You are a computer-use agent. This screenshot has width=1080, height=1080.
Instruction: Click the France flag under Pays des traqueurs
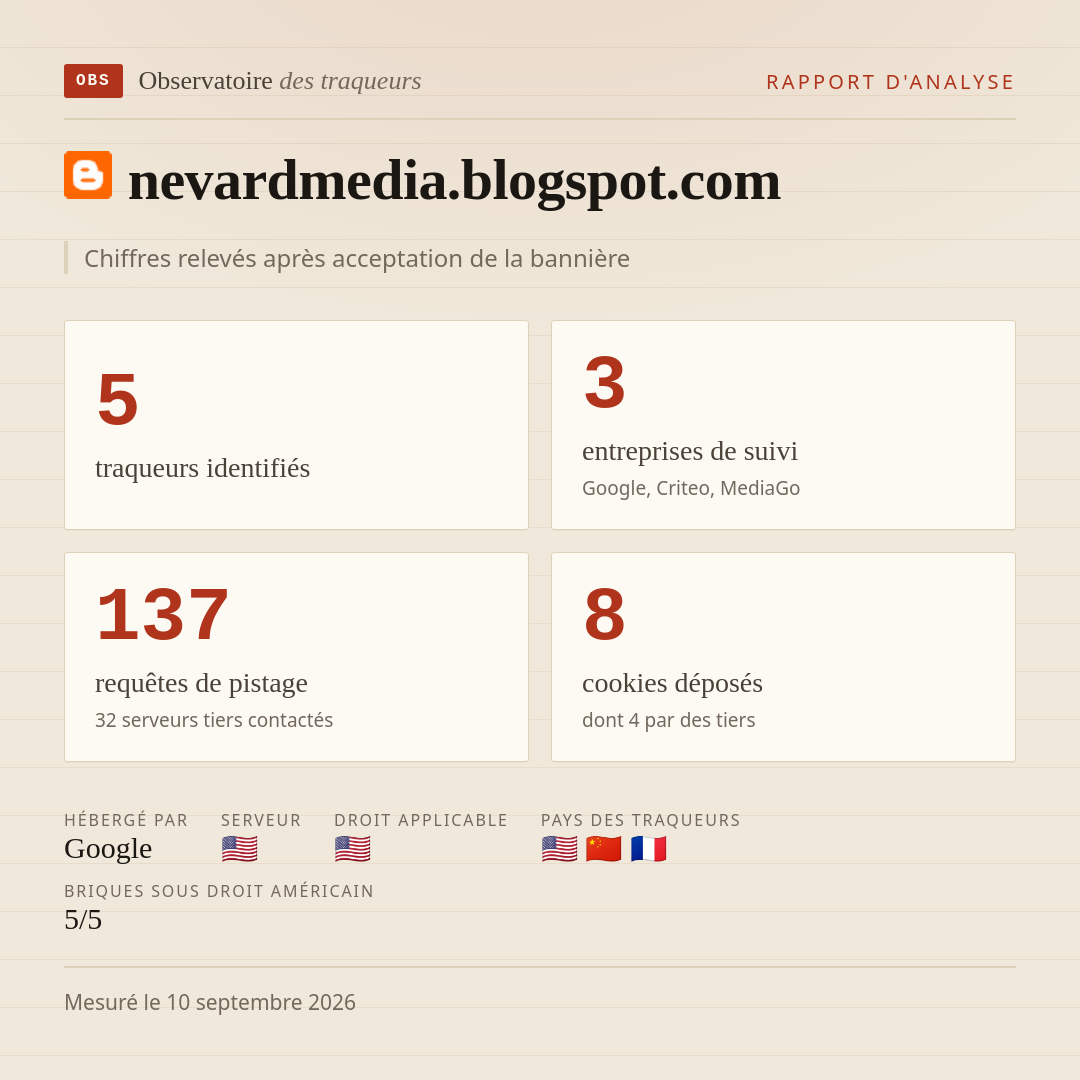click(x=648, y=849)
